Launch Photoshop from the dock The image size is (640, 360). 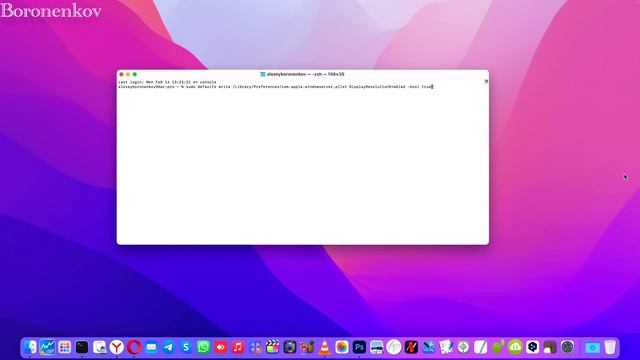coord(359,347)
